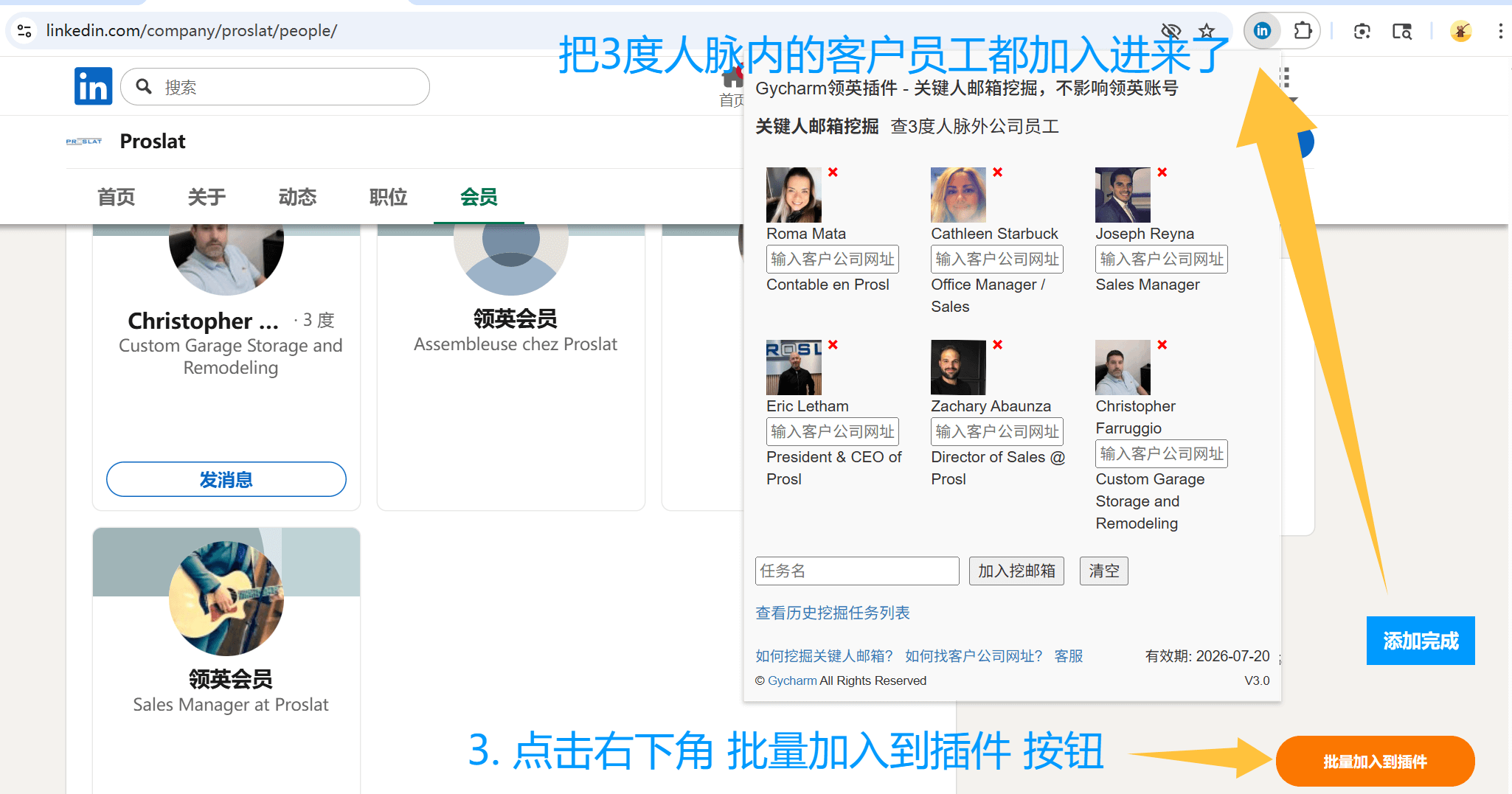This screenshot has height=794, width=1512.
Task: Click the 'Christopher ...' member card name
Action: coord(203,321)
